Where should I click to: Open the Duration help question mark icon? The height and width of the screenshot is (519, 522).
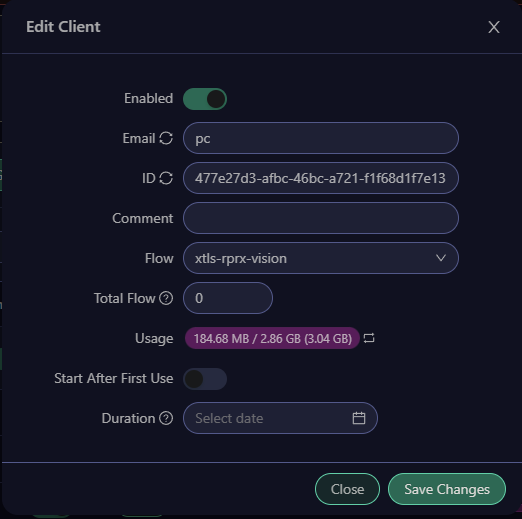pos(166,418)
